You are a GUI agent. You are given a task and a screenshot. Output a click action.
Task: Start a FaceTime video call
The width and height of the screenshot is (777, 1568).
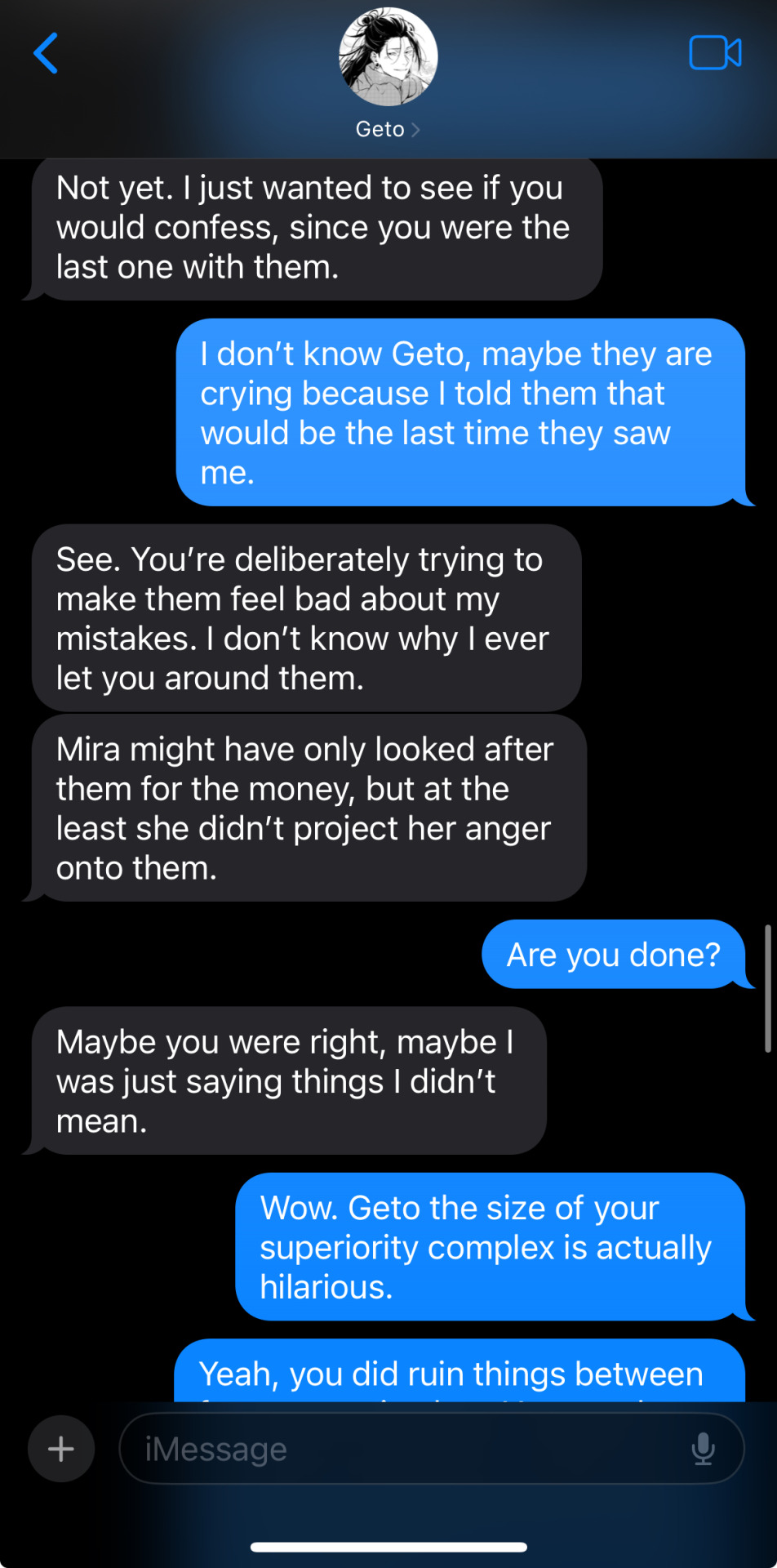click(x=715, y=54)
